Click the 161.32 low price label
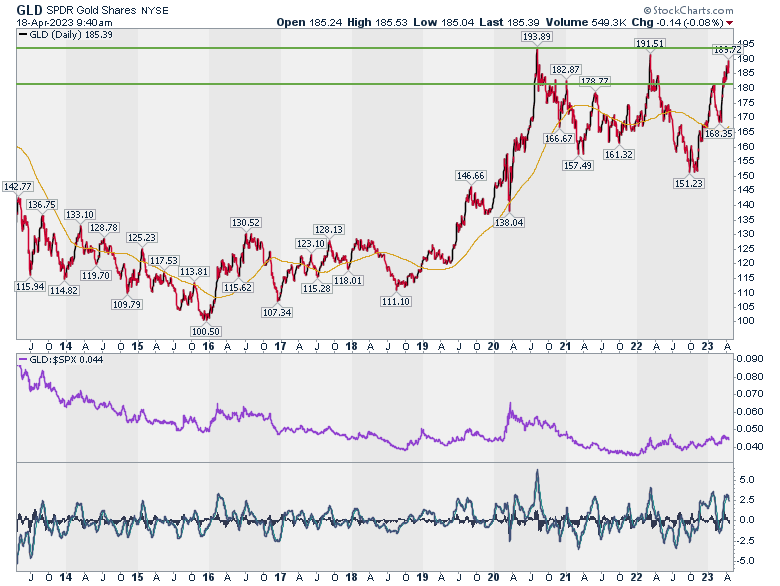780x586 pixels. [618, 155]
